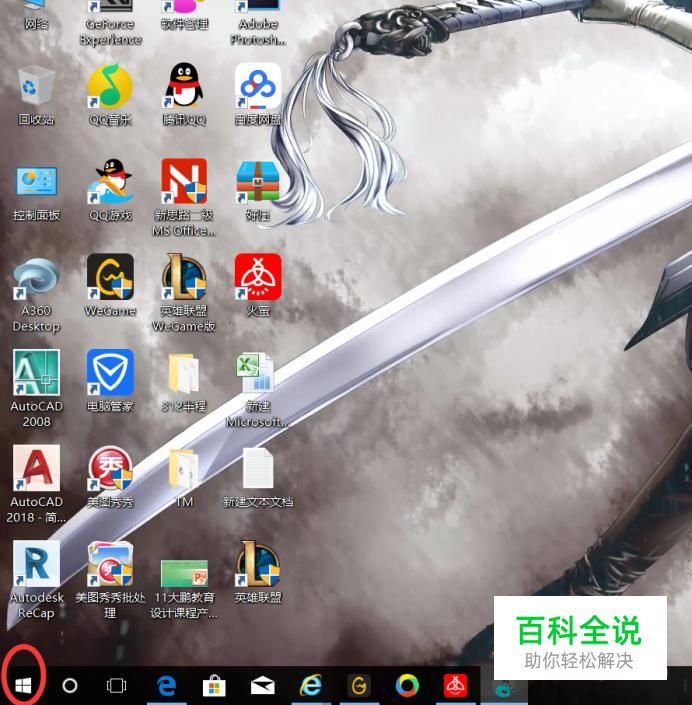Viewport: 692px width, 705px height.
Task: Open the 软件管理 desktop shortcut
Action: coord(184,13)
